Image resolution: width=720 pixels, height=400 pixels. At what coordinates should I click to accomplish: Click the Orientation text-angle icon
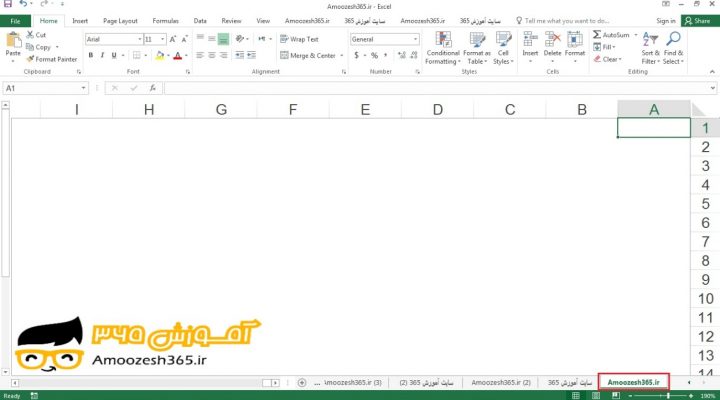click(240, 39)
